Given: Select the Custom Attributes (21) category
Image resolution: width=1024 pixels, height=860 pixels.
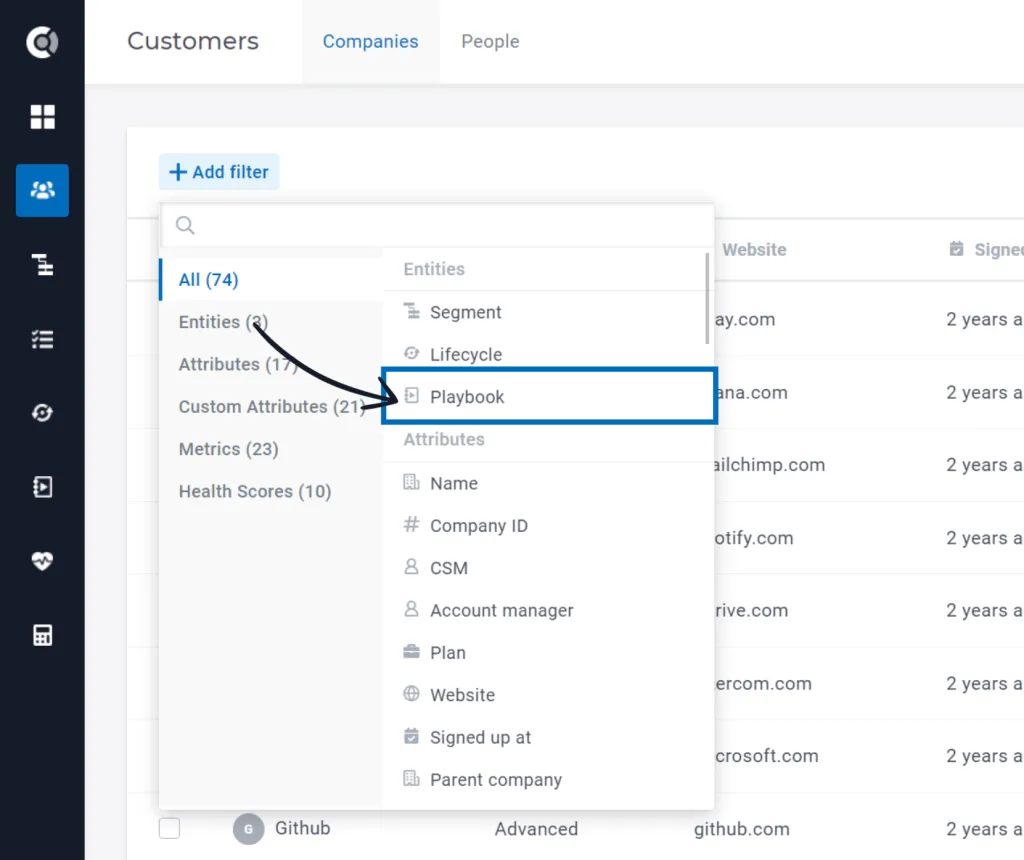Looking at the screenshot, I should coord(271,407).
